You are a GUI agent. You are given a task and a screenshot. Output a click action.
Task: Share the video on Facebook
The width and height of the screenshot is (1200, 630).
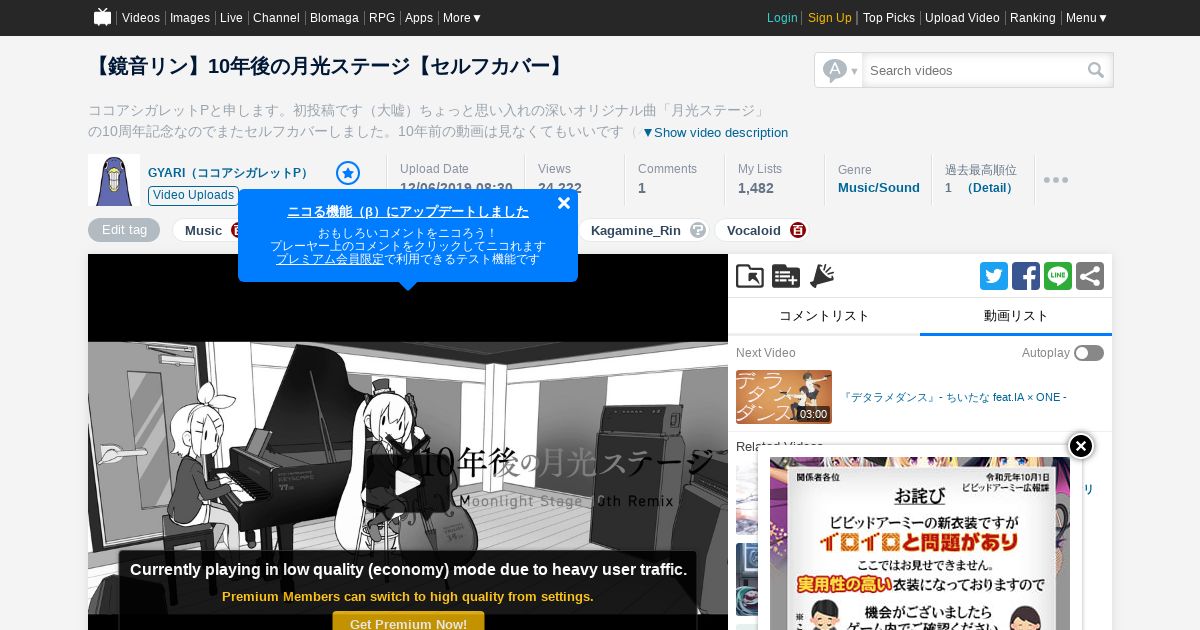pos(1026,276)
